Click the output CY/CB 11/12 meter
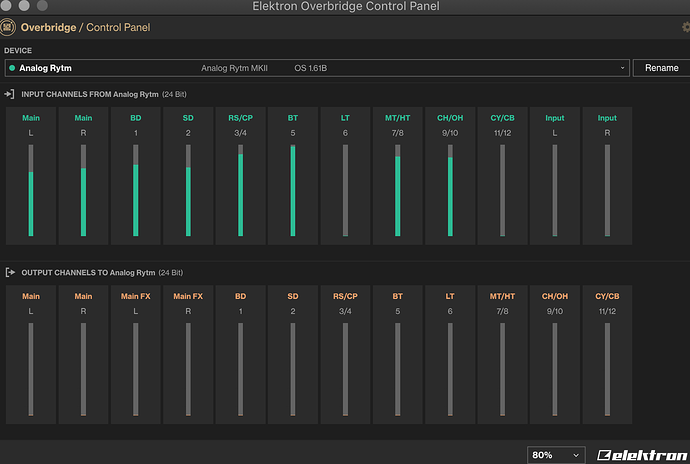The width and height of the screenshot is (690, 464). click(x=607, y=369)
